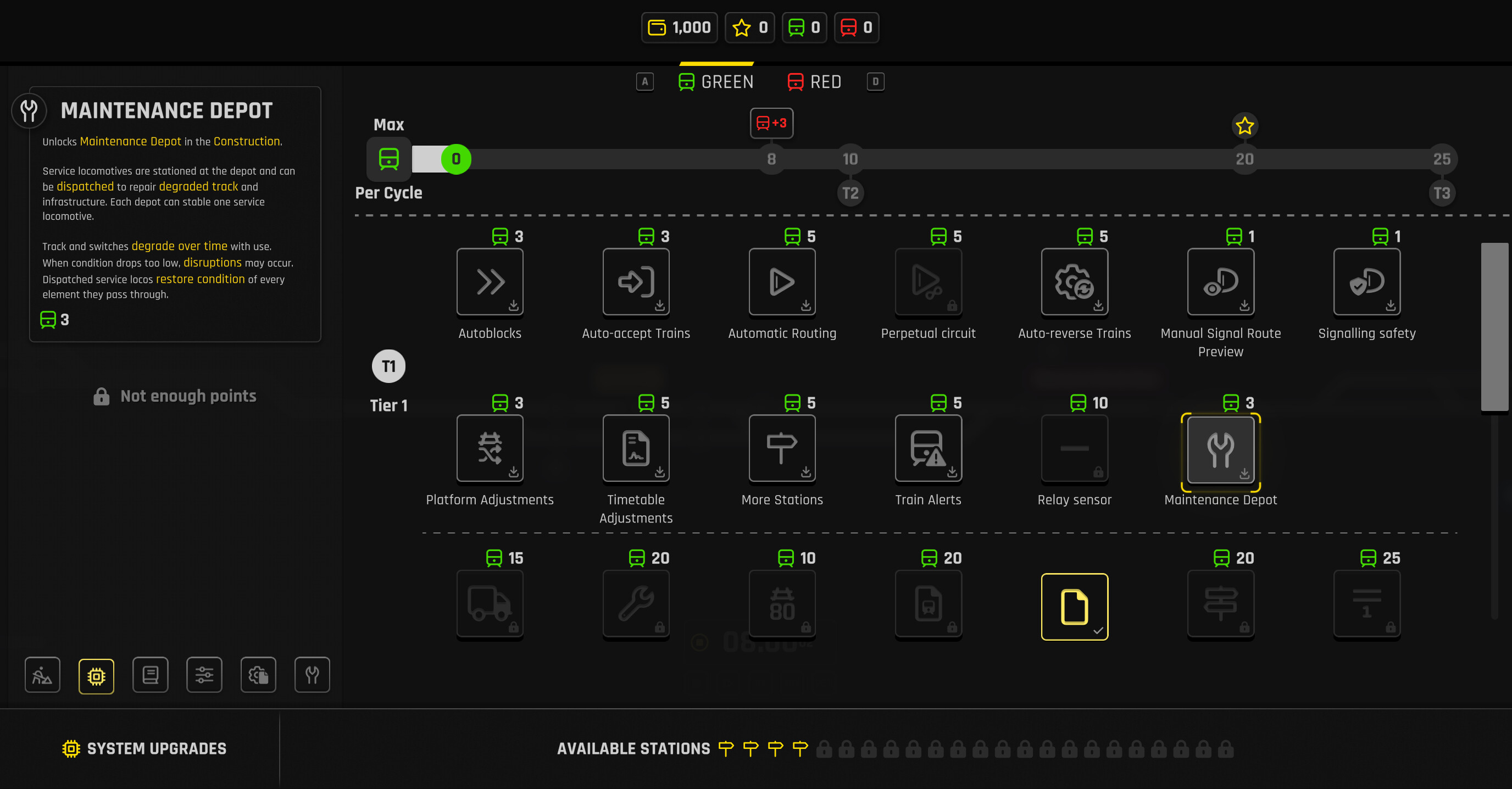Switch to the GREEN line tab
Viewport: 1512px width, 789px height.
click(715, 82)
